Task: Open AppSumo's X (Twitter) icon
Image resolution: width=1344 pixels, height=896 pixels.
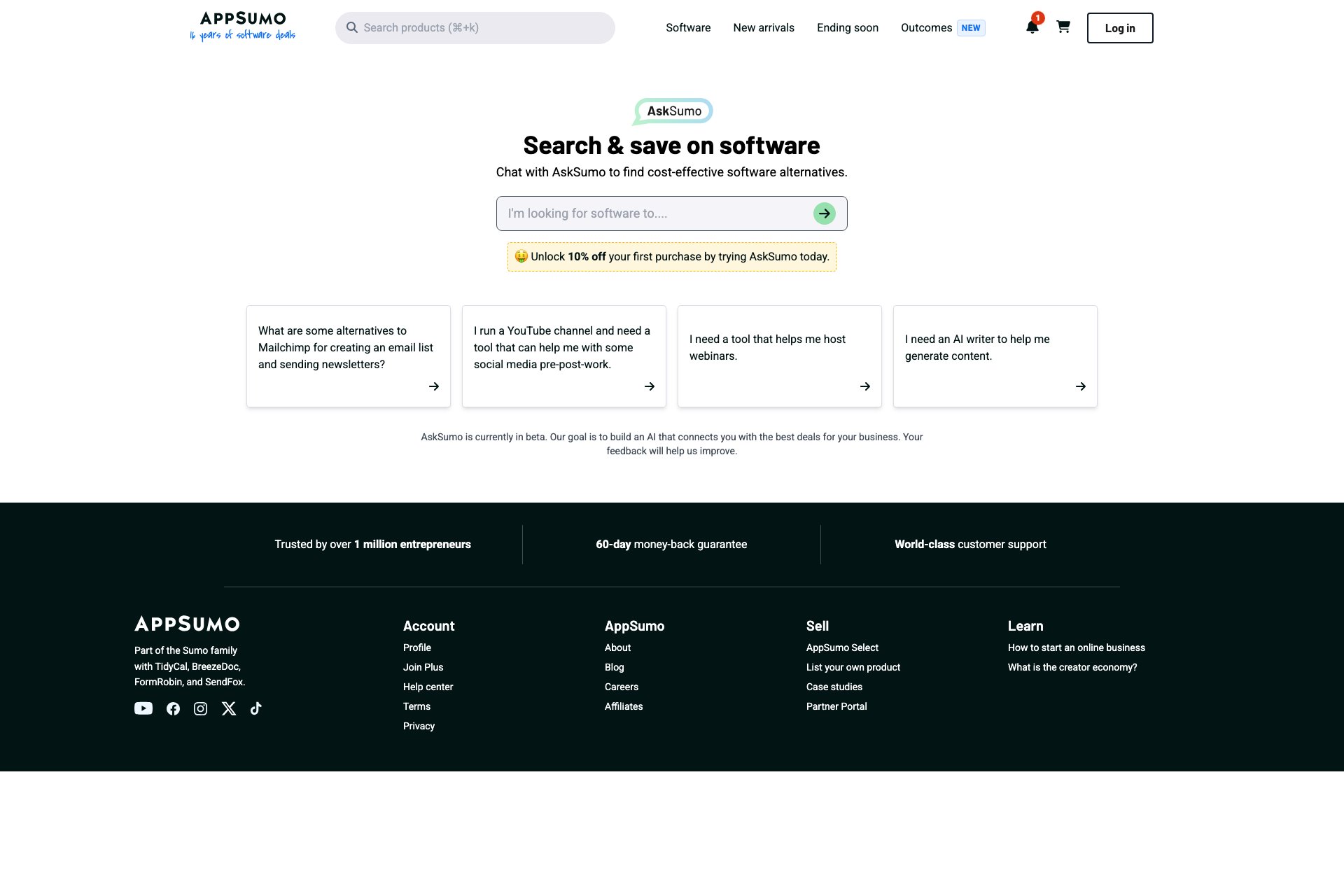Action: pyautogui.click(x=228, y=708)
